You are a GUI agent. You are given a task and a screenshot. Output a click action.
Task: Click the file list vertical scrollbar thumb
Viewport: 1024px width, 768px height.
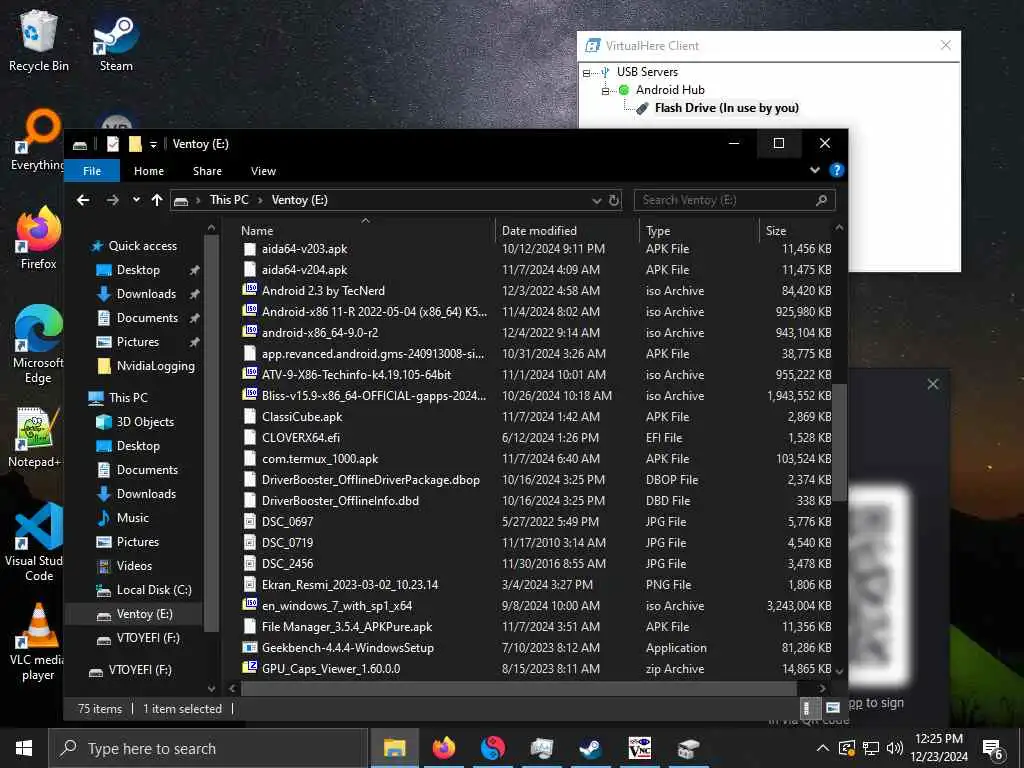[839, 442]
